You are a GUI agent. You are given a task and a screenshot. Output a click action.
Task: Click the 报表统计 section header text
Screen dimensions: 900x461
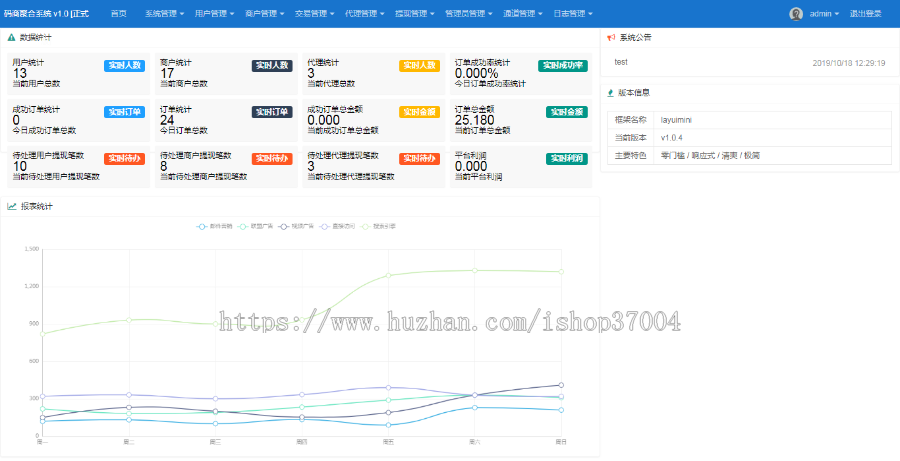pyautogui.click(x=37, y=207)
